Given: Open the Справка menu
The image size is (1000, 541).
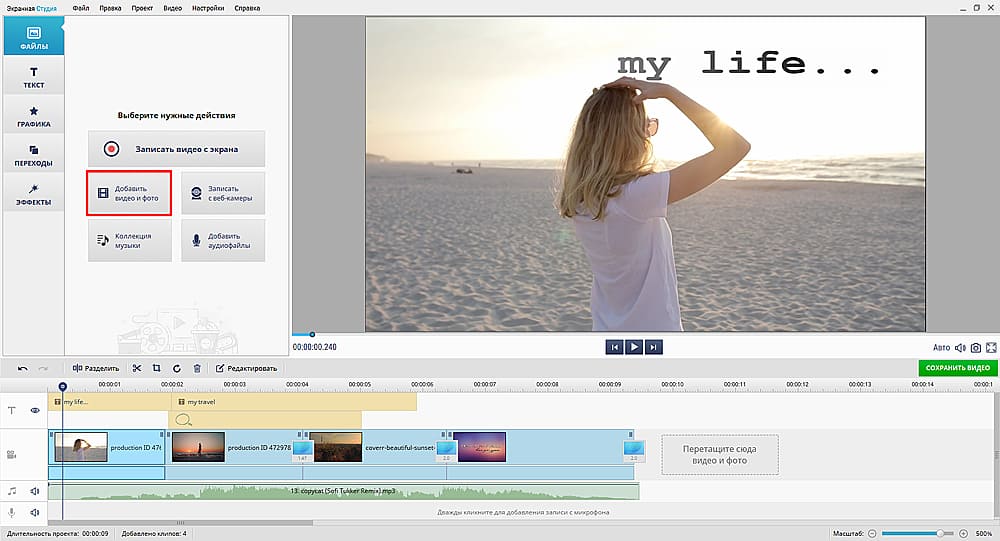Looking at the screenshot, I should (247, 8).
